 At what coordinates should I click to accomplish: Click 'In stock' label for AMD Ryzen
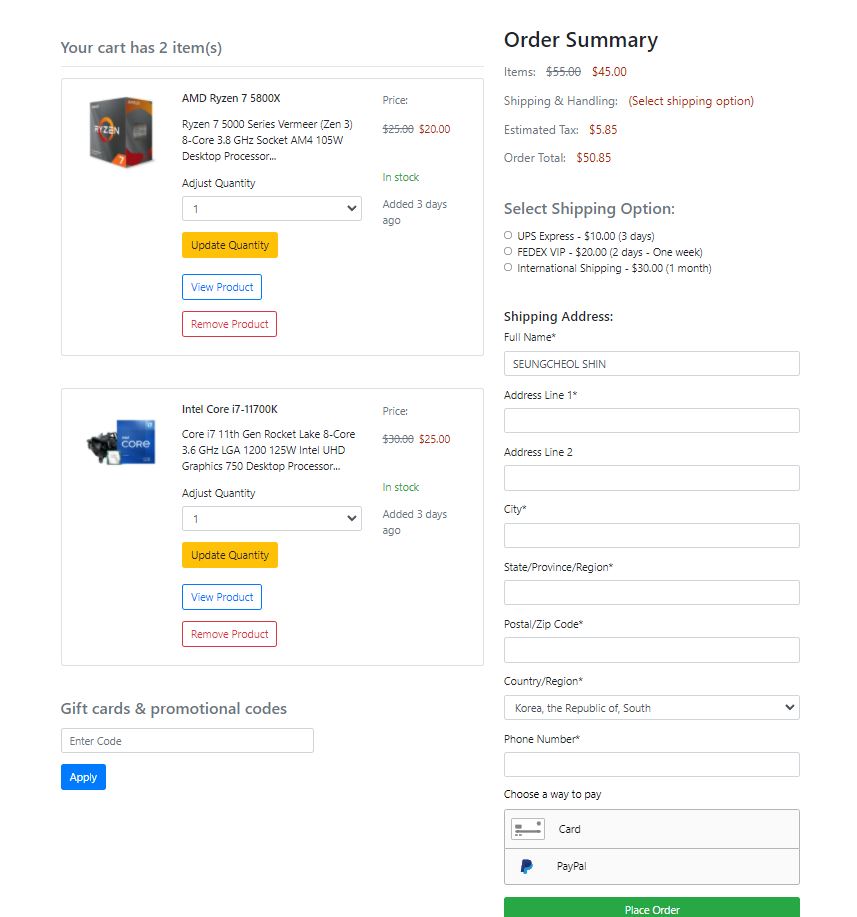coord(401,177)
